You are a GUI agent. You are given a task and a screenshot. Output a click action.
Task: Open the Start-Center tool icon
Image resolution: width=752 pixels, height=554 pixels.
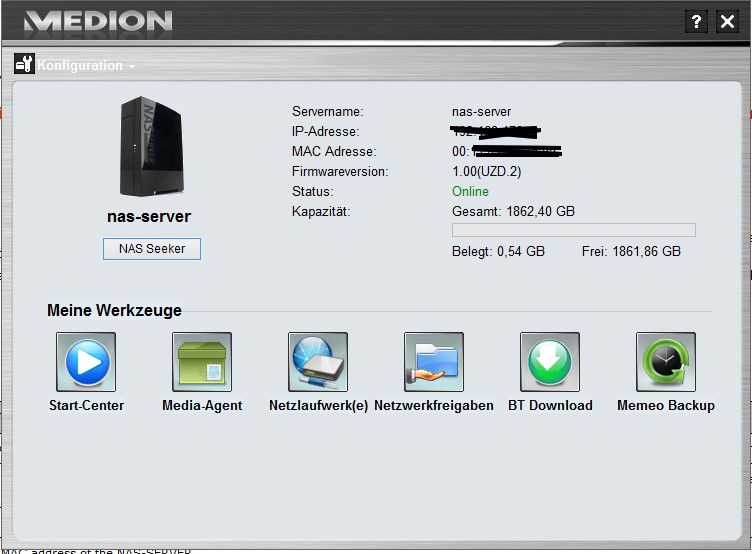point(86,362)
